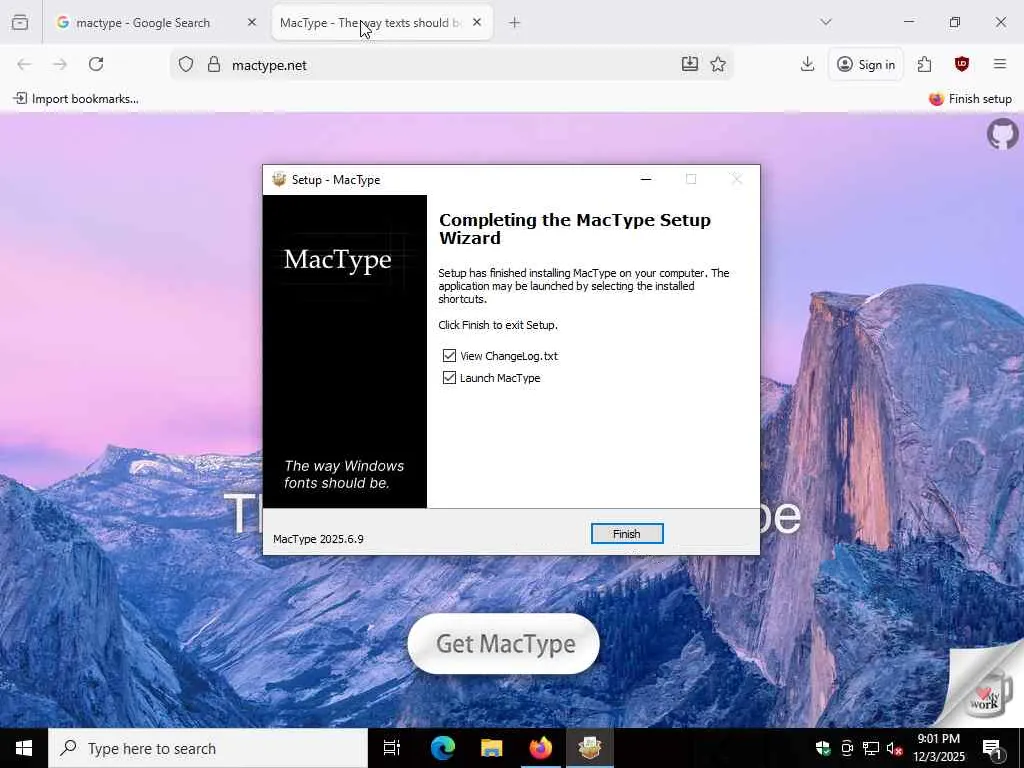This screenshot has height=768, width=1024.
Task: Close the mactype - Google Search tab
Action: pyautogui.click(x=252, y=23)
